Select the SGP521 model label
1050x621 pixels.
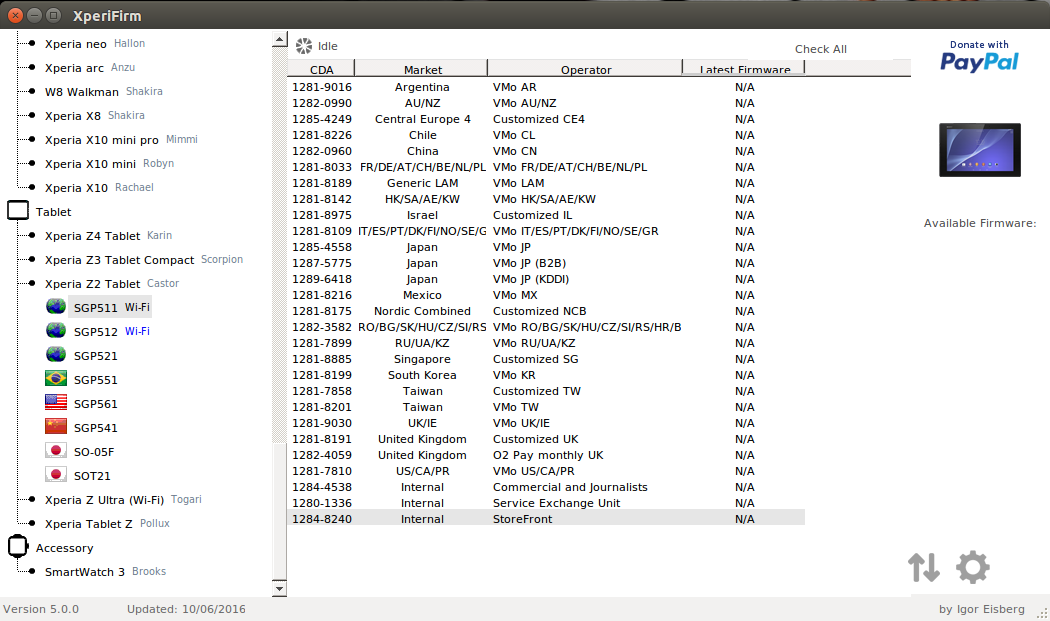(95, 356)
